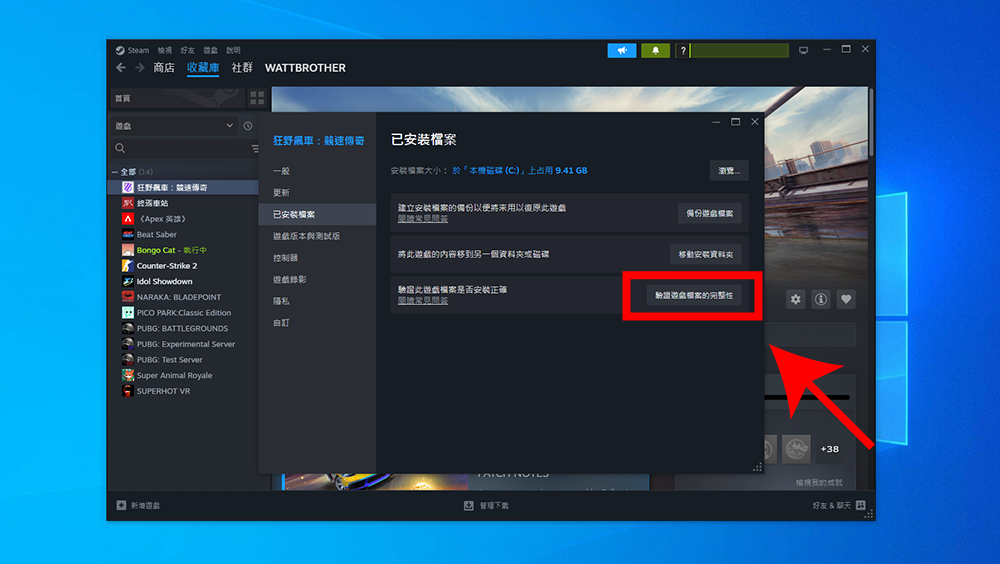Favorite the game with the heart icon
1000x564 pixels.
(x=846, y=299)
